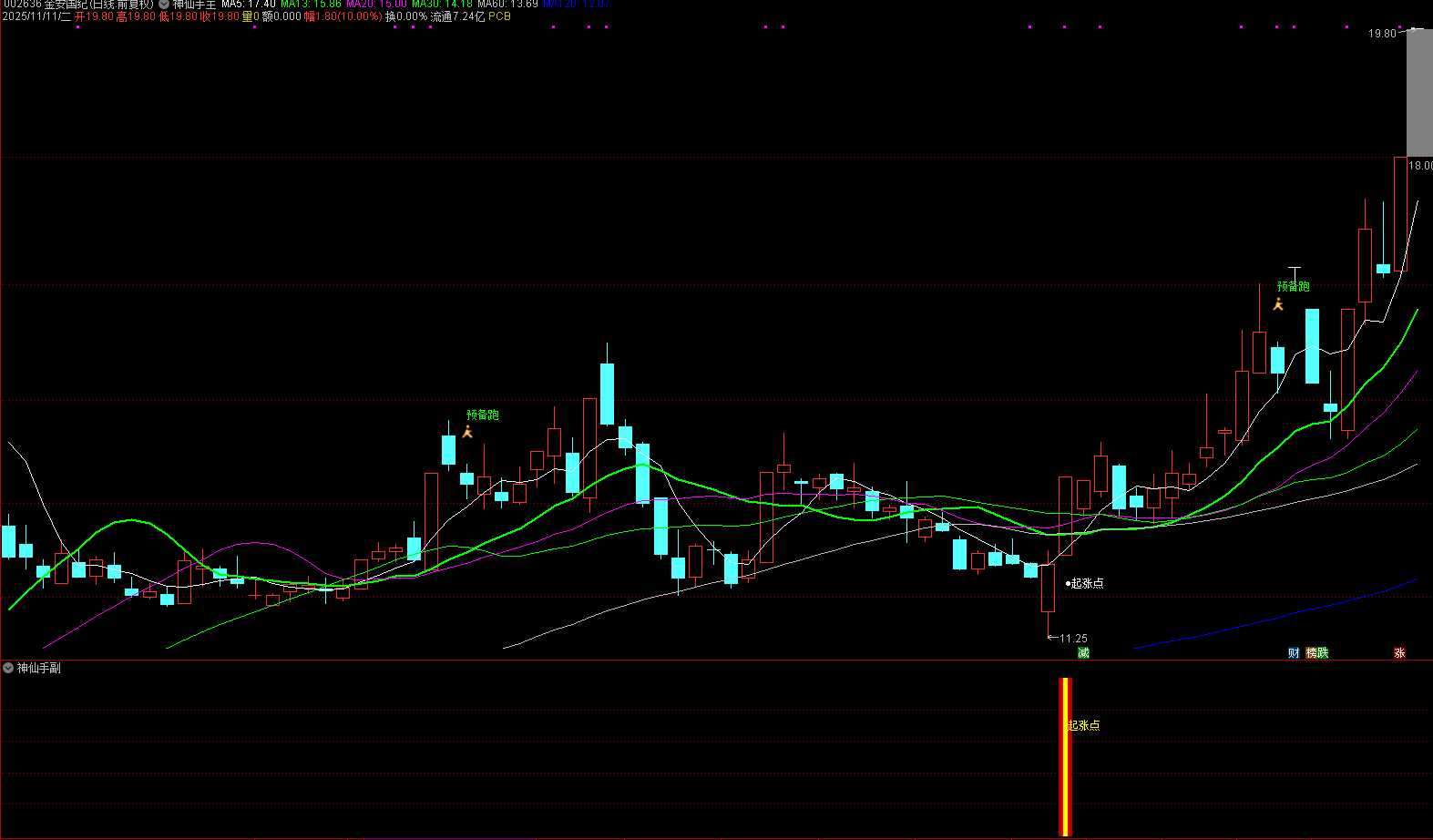This screenshot has width=1433, height=840.
Task: Click the green 减 marker icon
Action: coord(1083,653)
